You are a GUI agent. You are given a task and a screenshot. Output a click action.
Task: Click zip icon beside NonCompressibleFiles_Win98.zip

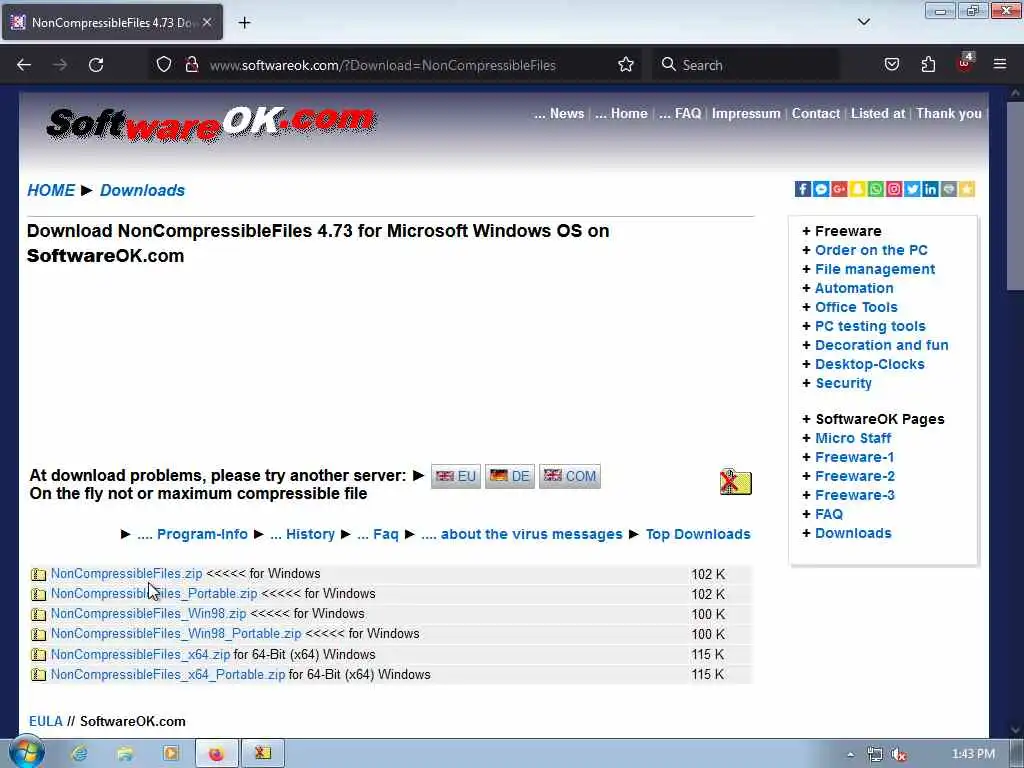point(39,615)
